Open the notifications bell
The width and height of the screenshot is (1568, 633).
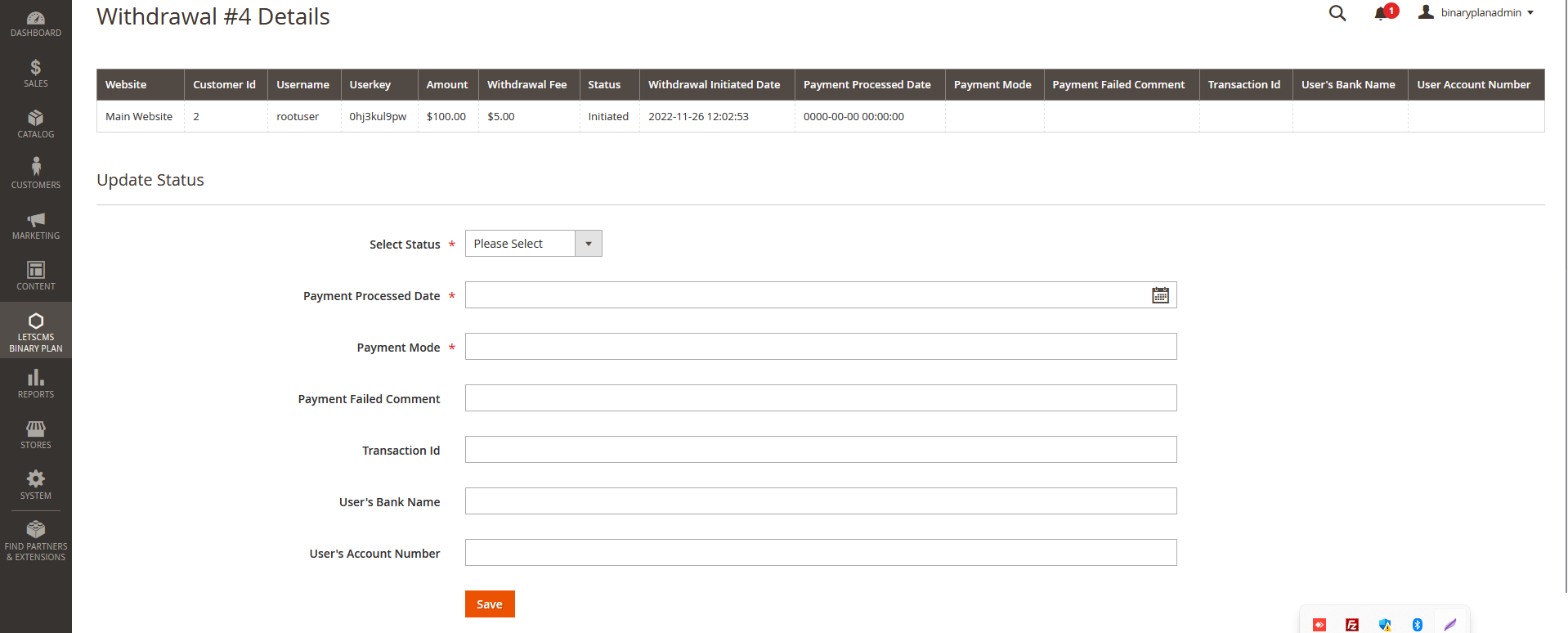1382,13
